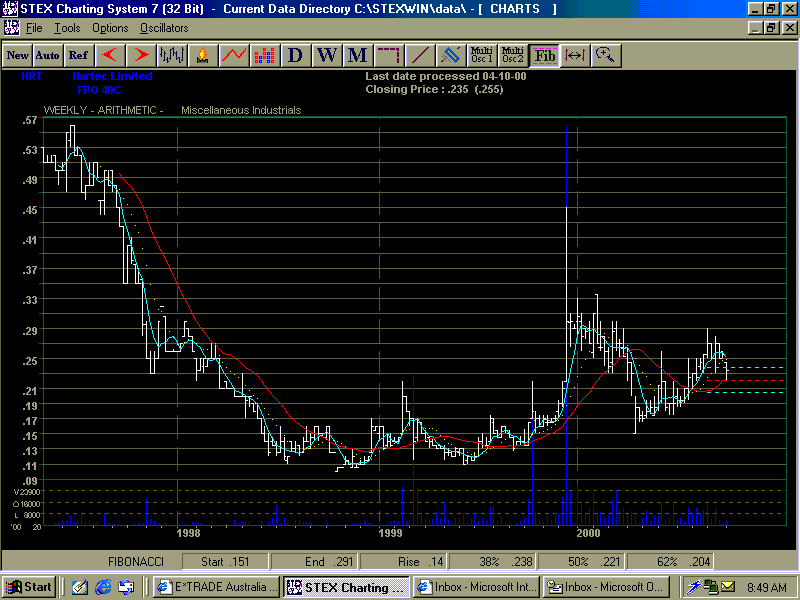800x600 pixels.
Task: Switch to STEX Charting taskbar button
Action: tap(346, 587)
